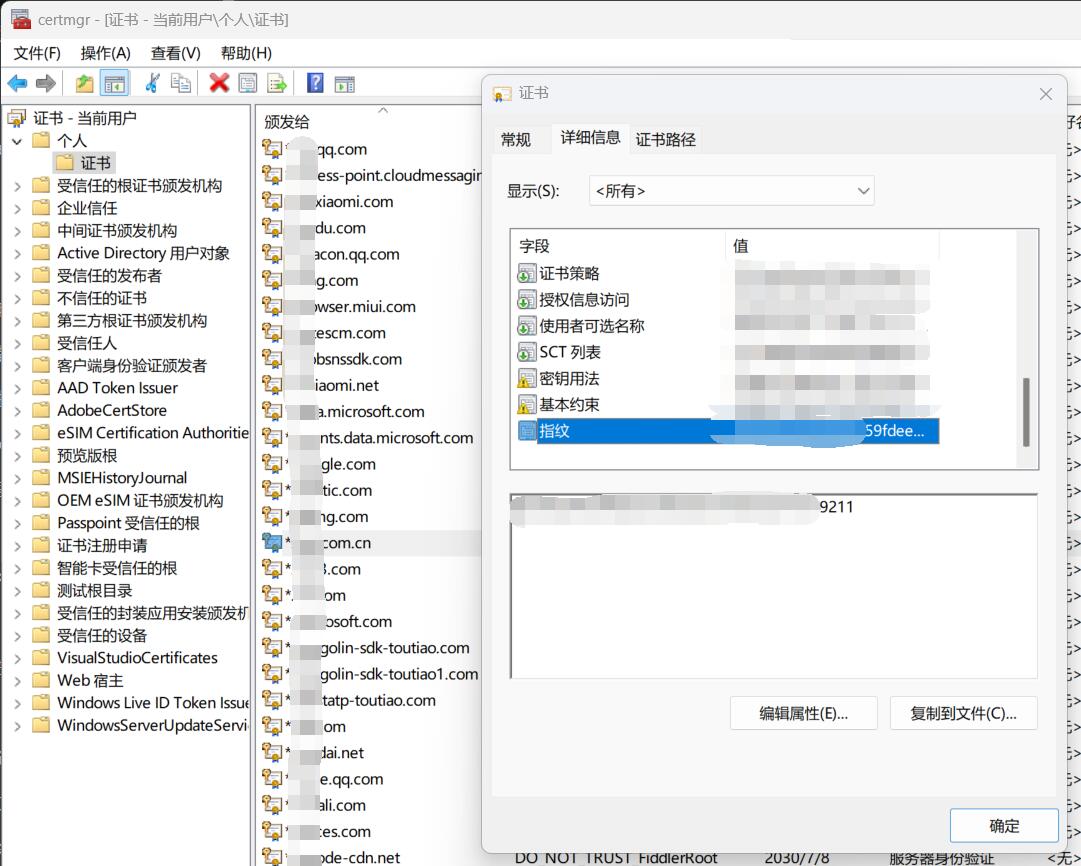Click the Cut scissors toolbar icon
Viewport: 1081px width, 866px height.
pyautogui.click(x=153, y=83)
